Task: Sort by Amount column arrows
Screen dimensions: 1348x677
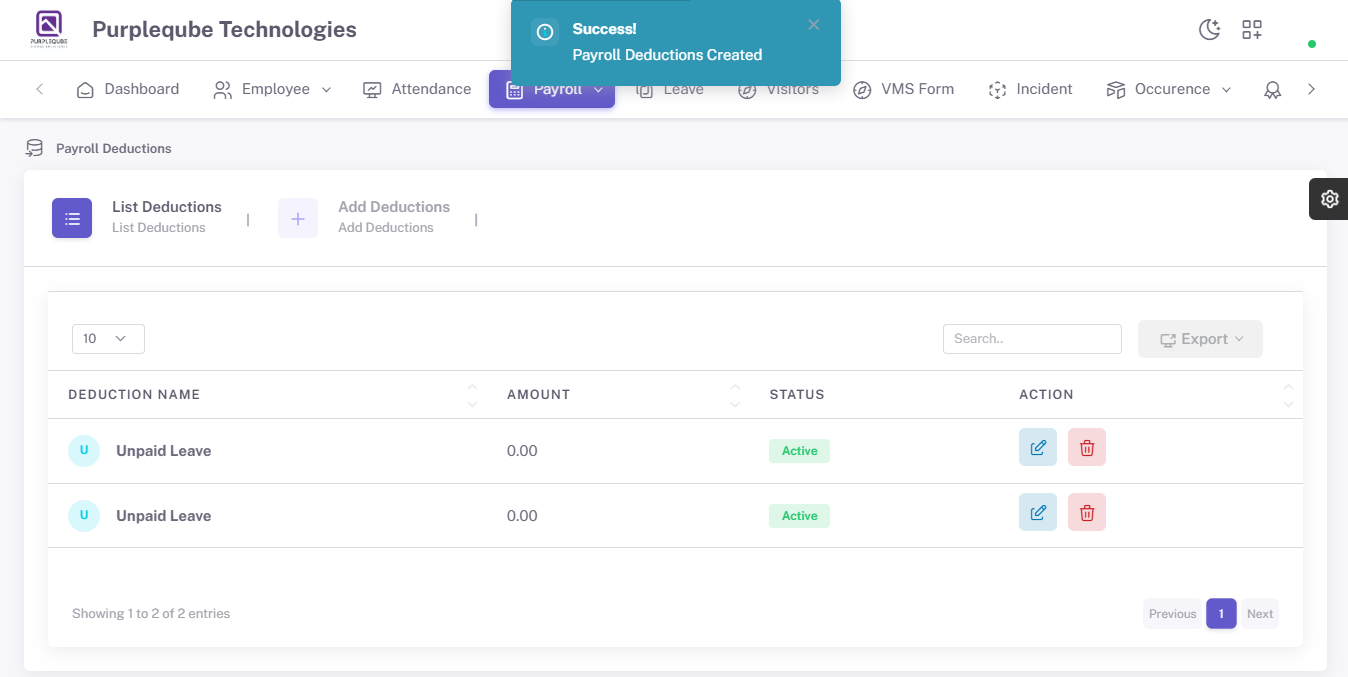Action: 735,395
